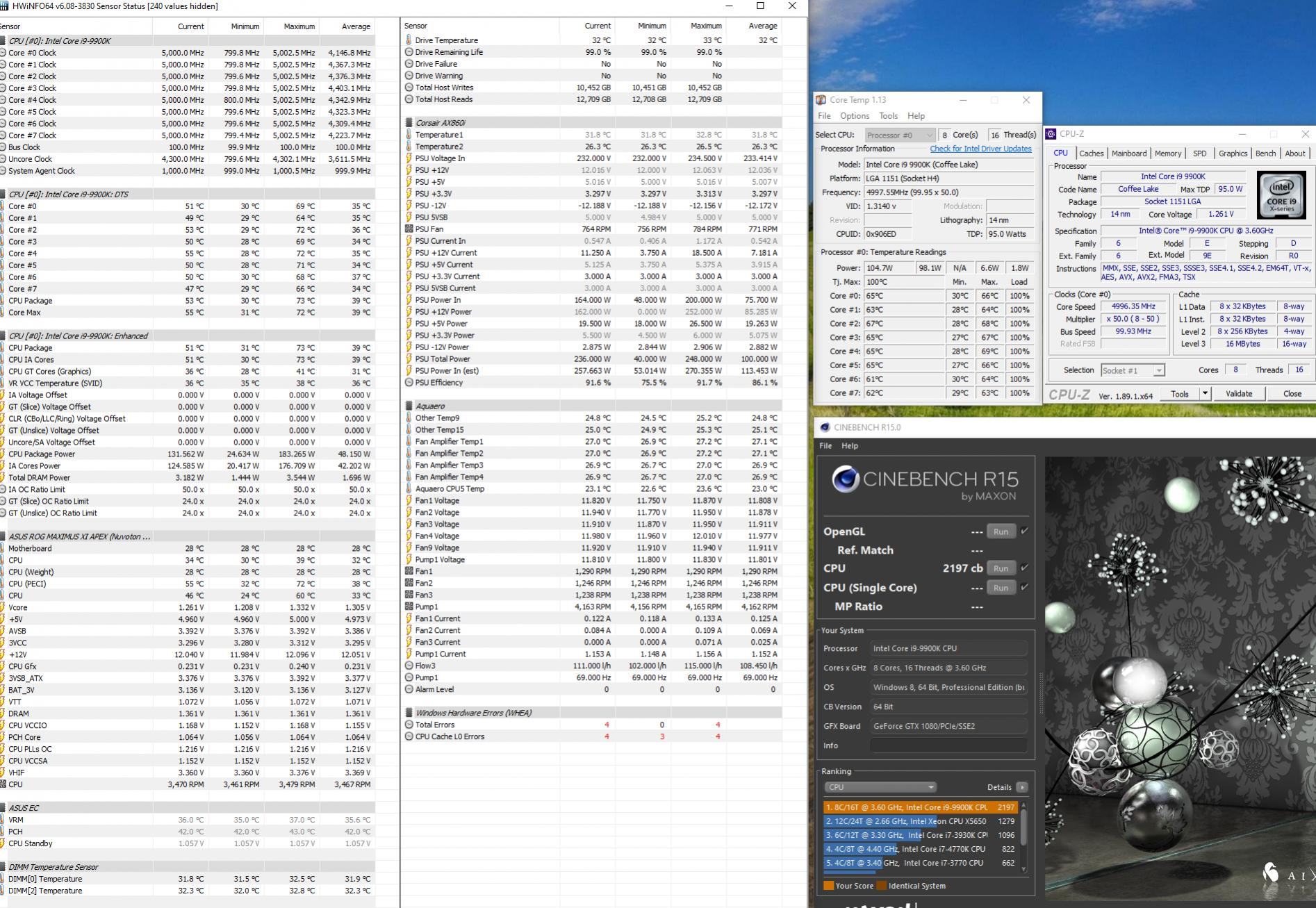
Task: Click Check for Intel Driver Updates link
Action: pyautogui.click(x=980, y=149)
